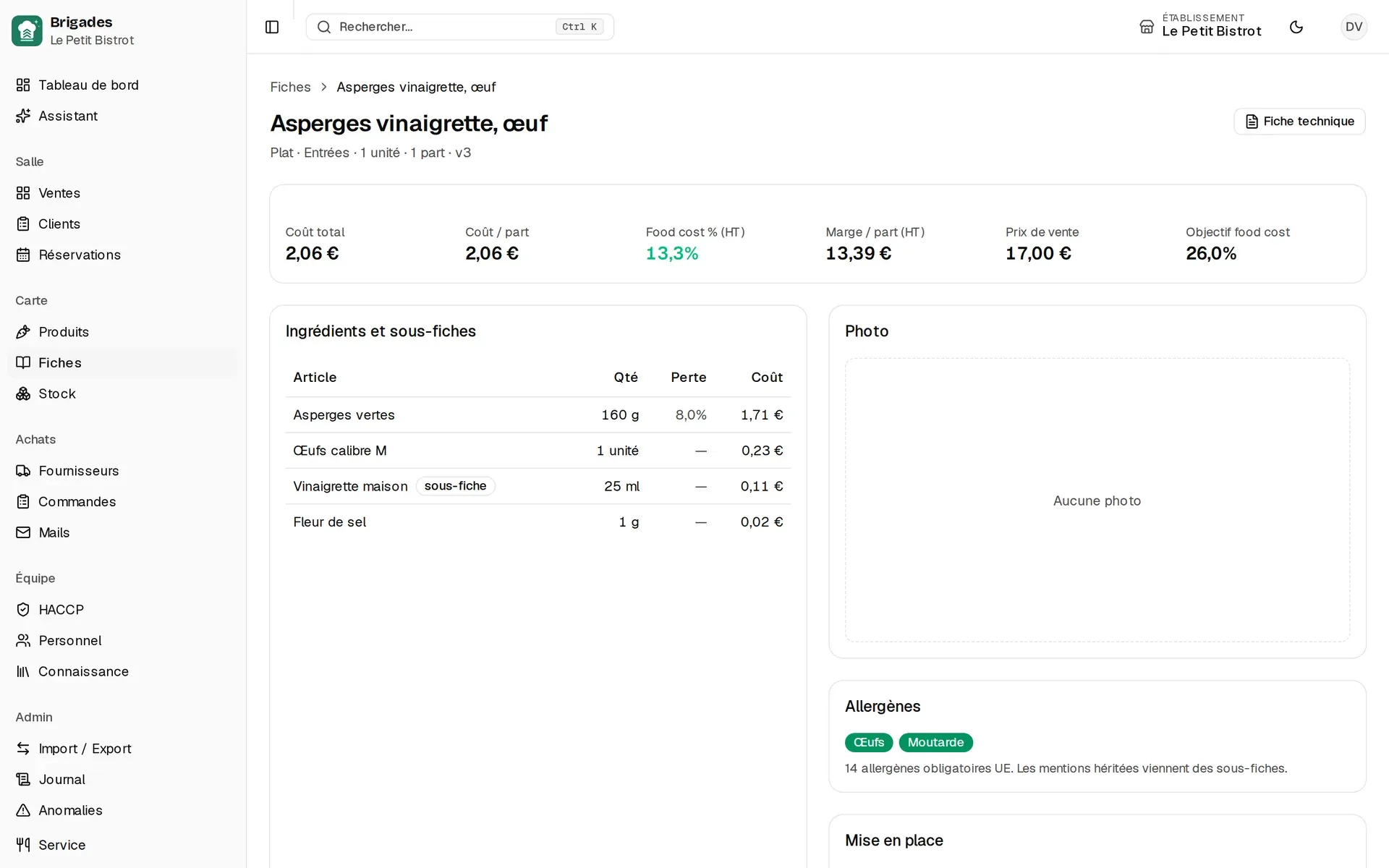
Task: Click the Prix de vente 17,00 € value
Action: coord(1038,254)
